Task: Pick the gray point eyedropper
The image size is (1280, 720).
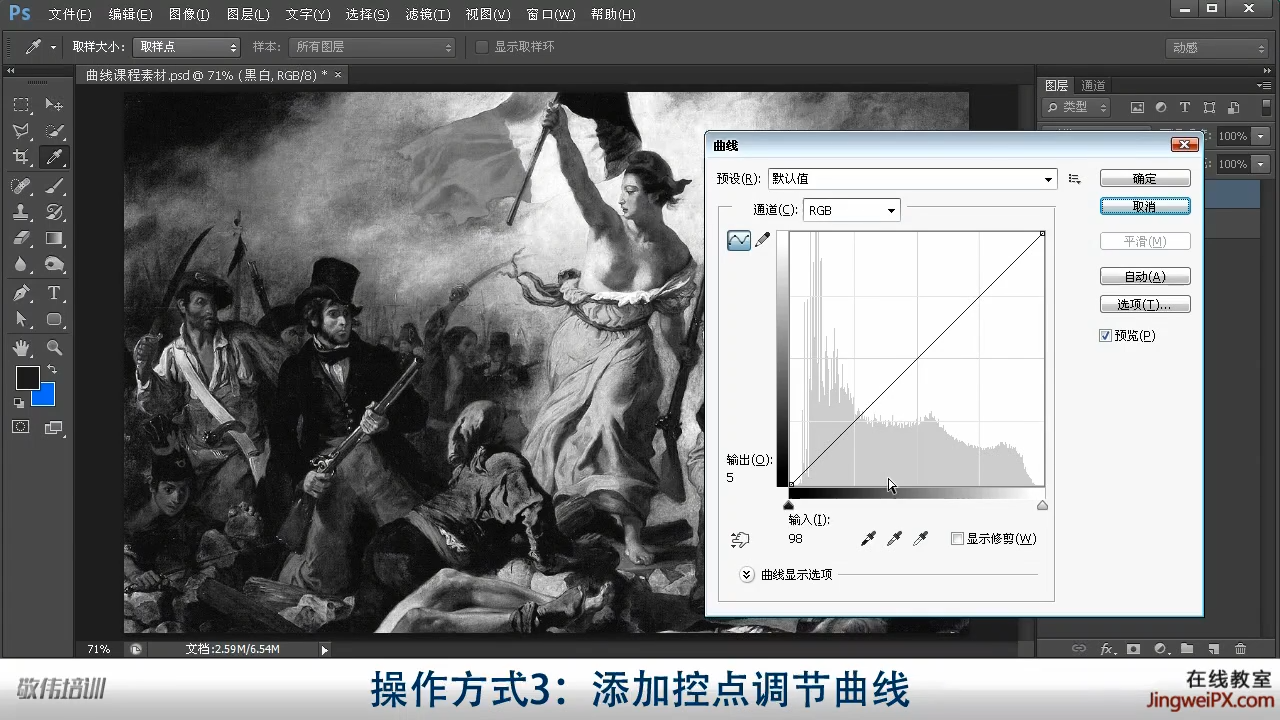Action: [x=895, y=539]
